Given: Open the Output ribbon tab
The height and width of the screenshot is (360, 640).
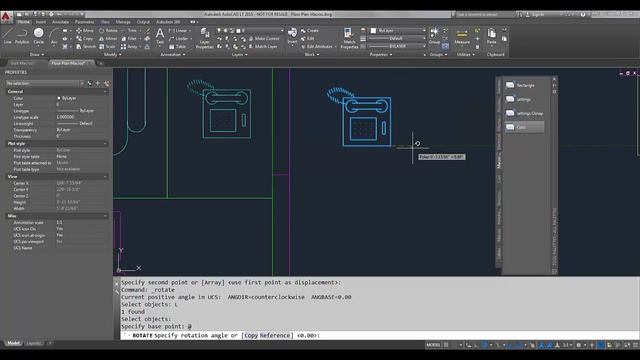Looking at the screenshot, I should (143, 22).
